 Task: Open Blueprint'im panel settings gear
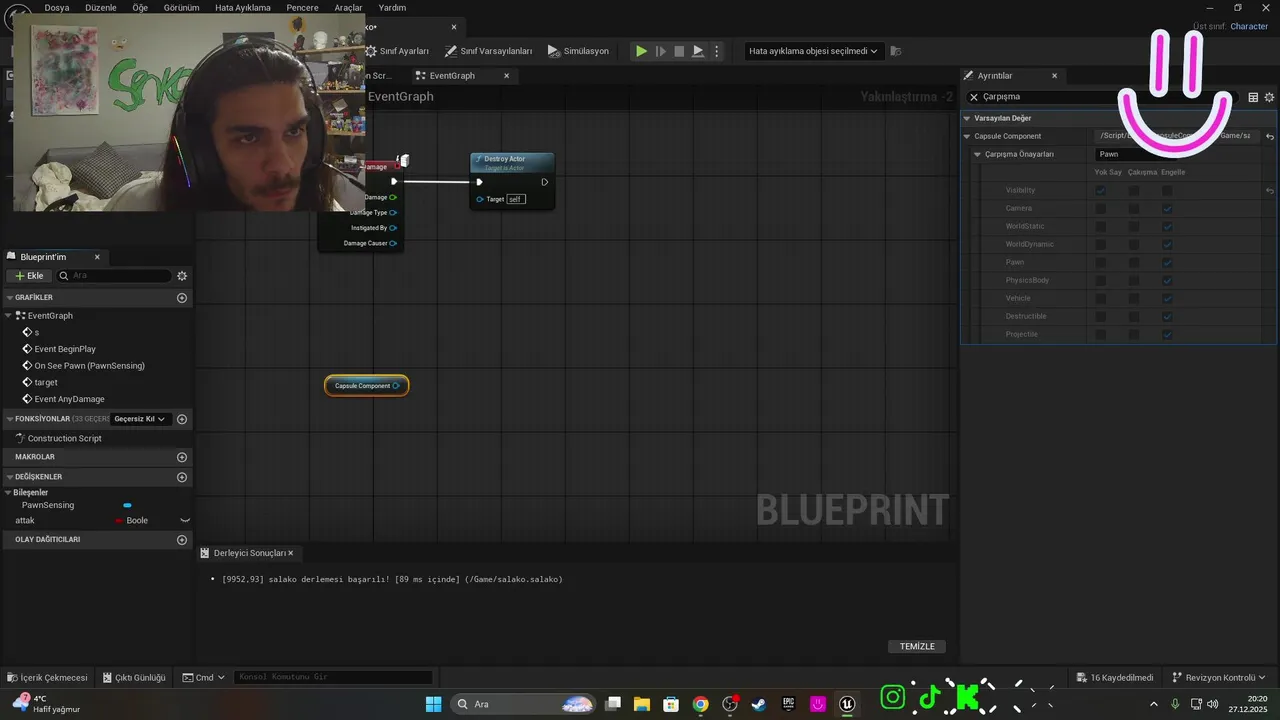pyautogui.click(x=182, y=276)
